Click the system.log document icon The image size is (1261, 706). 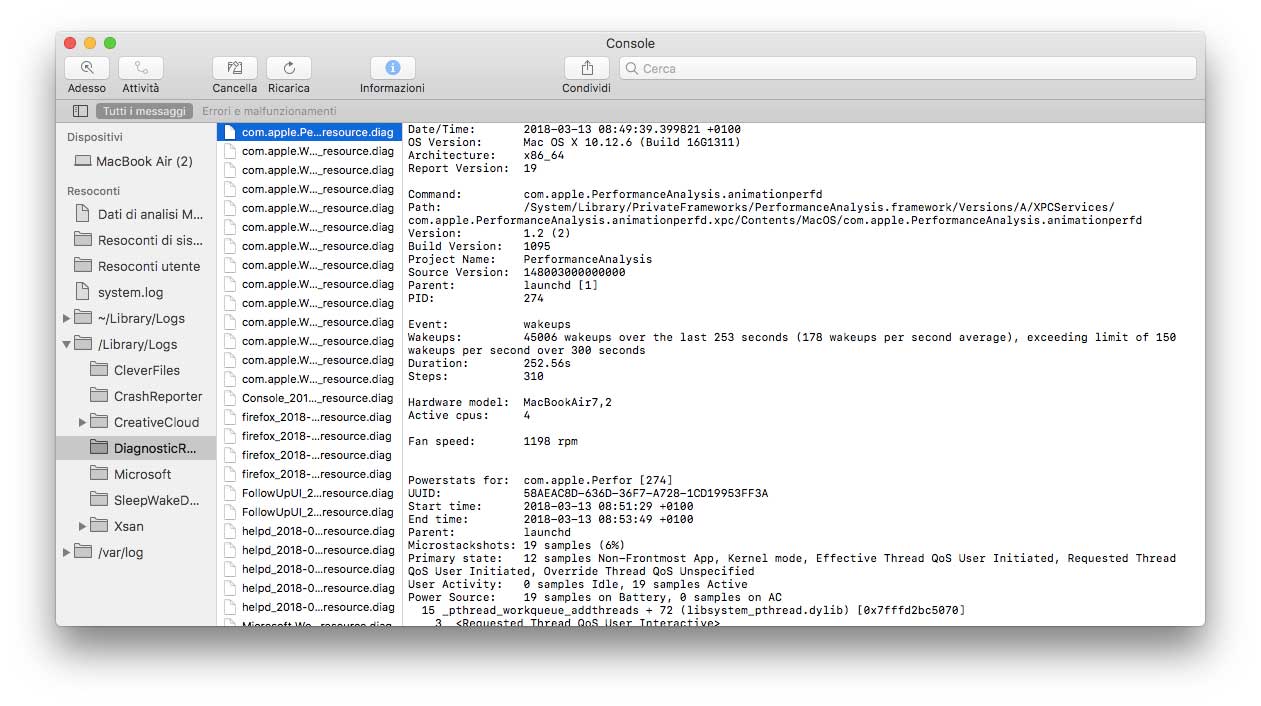(83, 292)
